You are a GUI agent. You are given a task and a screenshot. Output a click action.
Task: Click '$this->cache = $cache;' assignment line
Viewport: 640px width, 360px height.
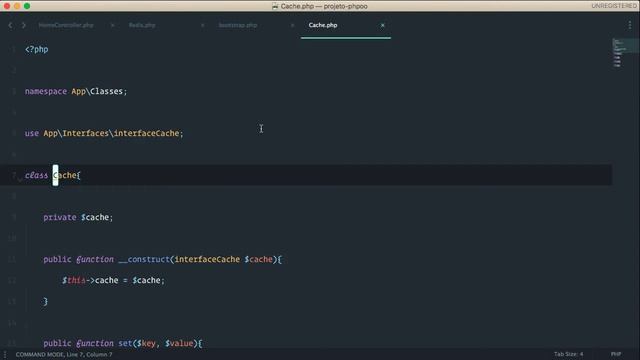click(113, 280)
